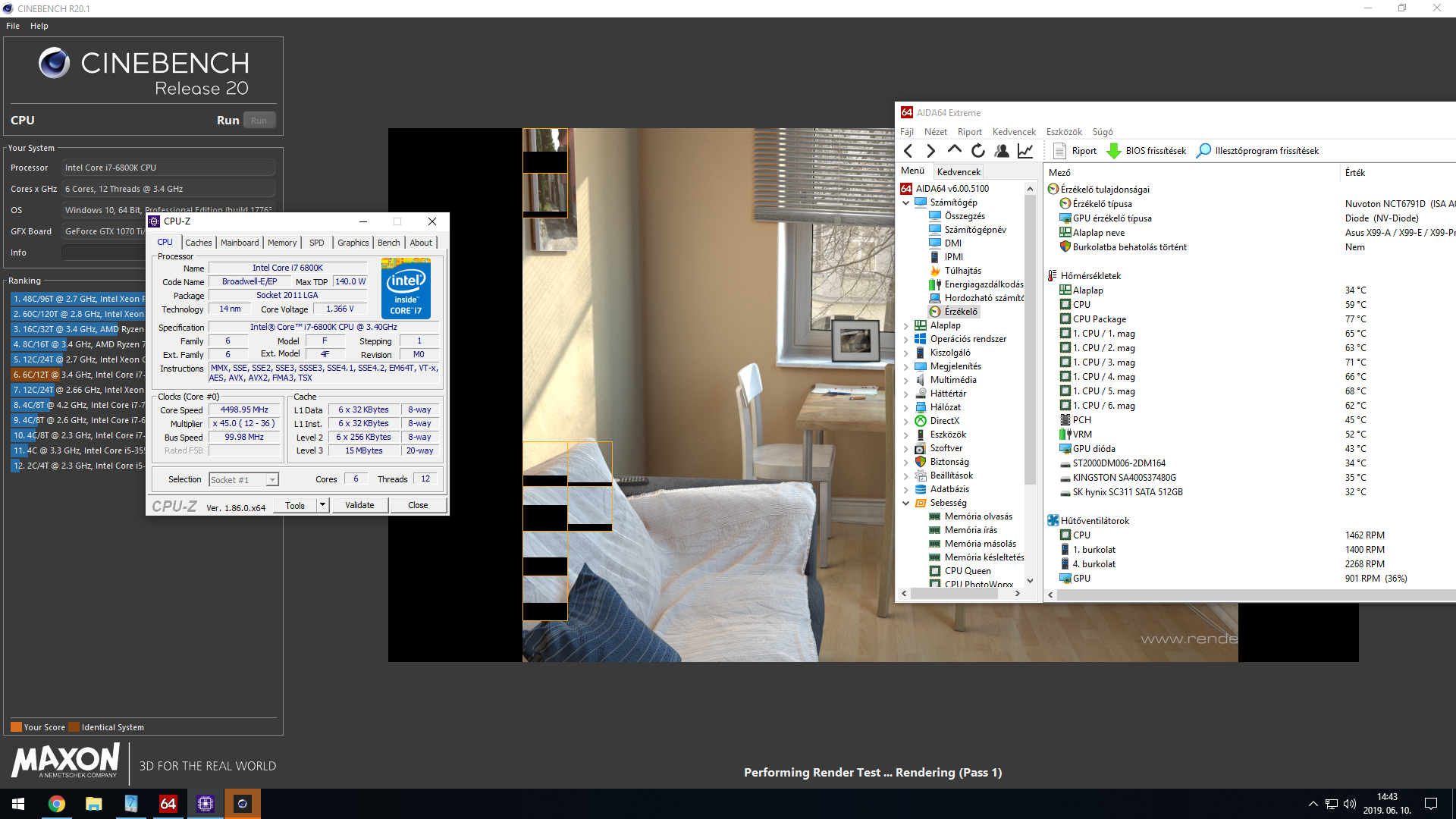Click Mező column header in AIDA64
This screenshot has height=819, width=1456.
(1193, 173)
